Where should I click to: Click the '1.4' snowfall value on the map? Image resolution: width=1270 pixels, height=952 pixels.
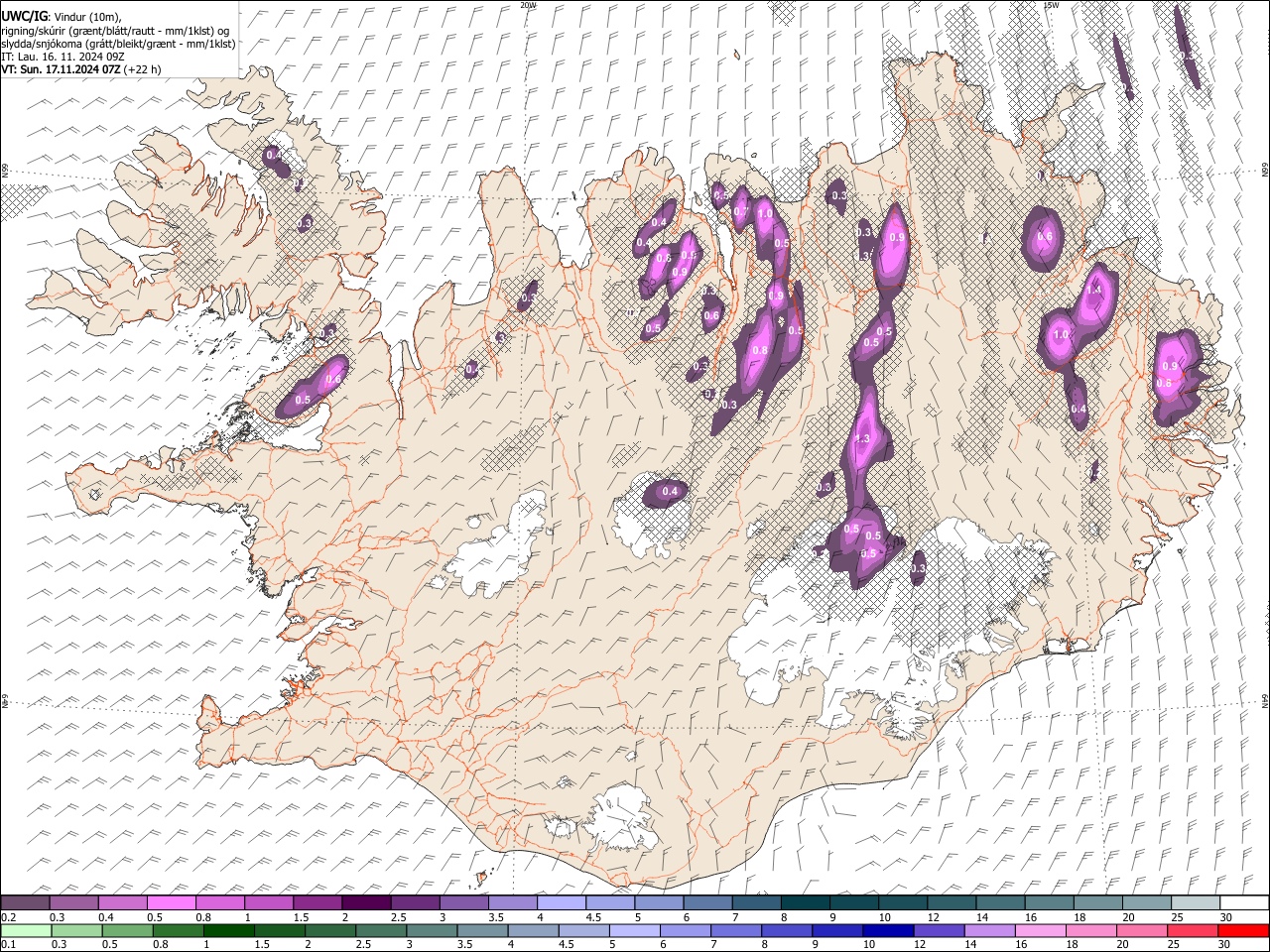1093,291
